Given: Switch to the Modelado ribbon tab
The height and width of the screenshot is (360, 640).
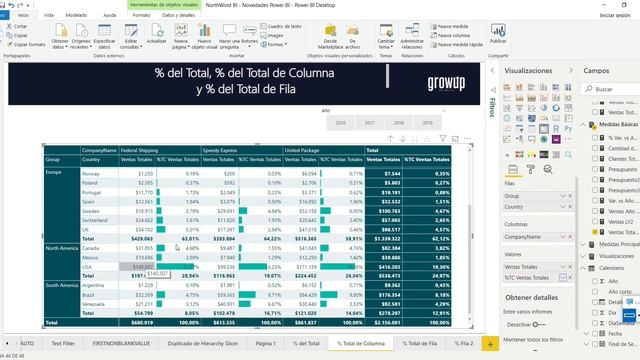Looking at the screenshot, I should click(x=76, y=15).
